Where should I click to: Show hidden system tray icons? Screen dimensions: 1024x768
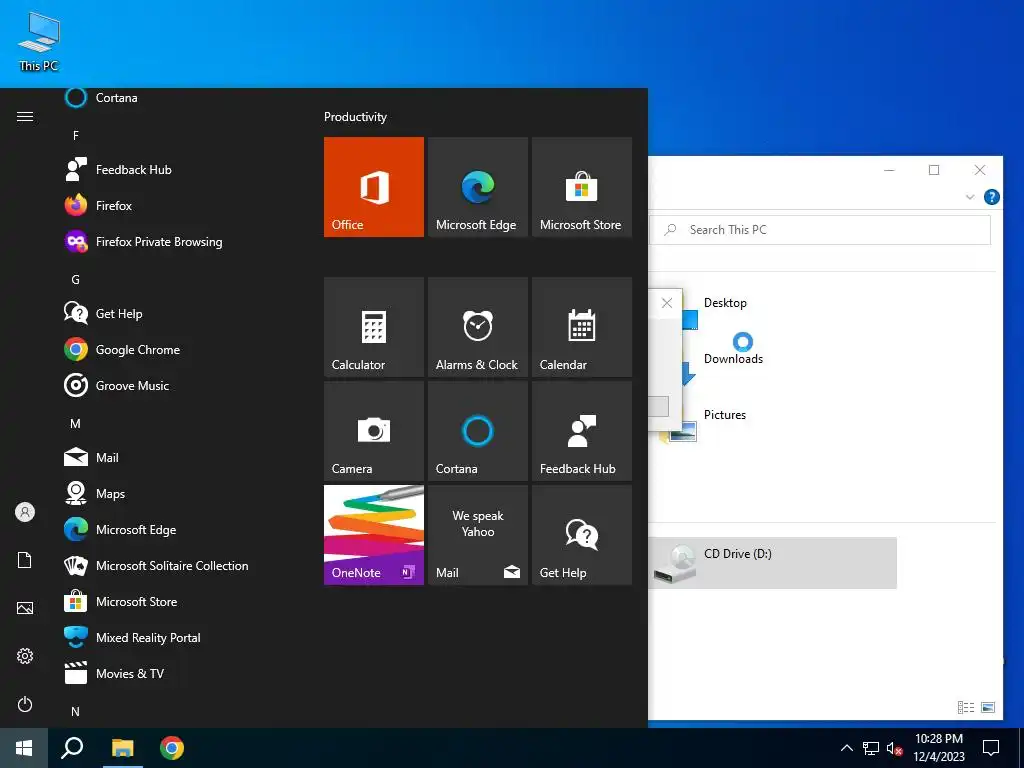pos(846,748)
